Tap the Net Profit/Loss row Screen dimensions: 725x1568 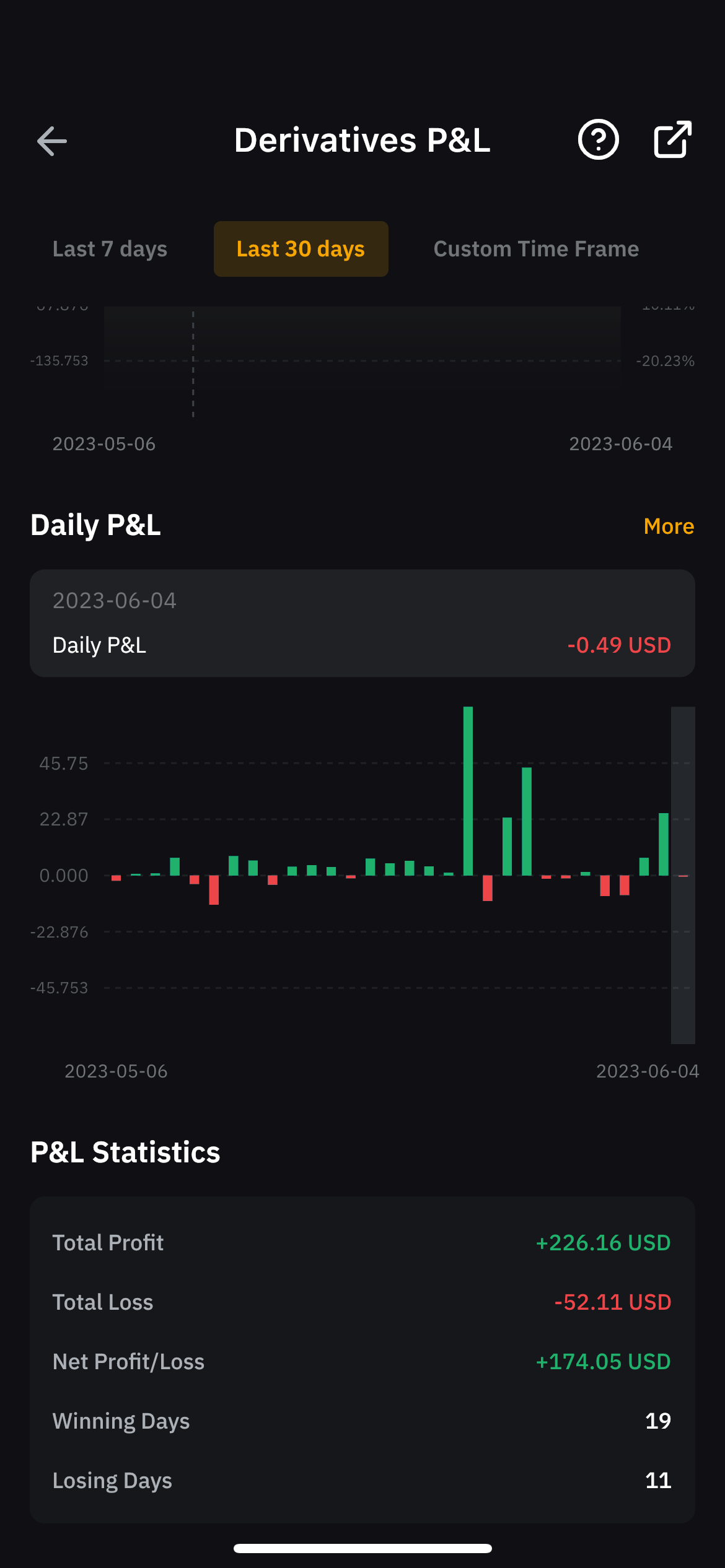tap(362, 1362)
